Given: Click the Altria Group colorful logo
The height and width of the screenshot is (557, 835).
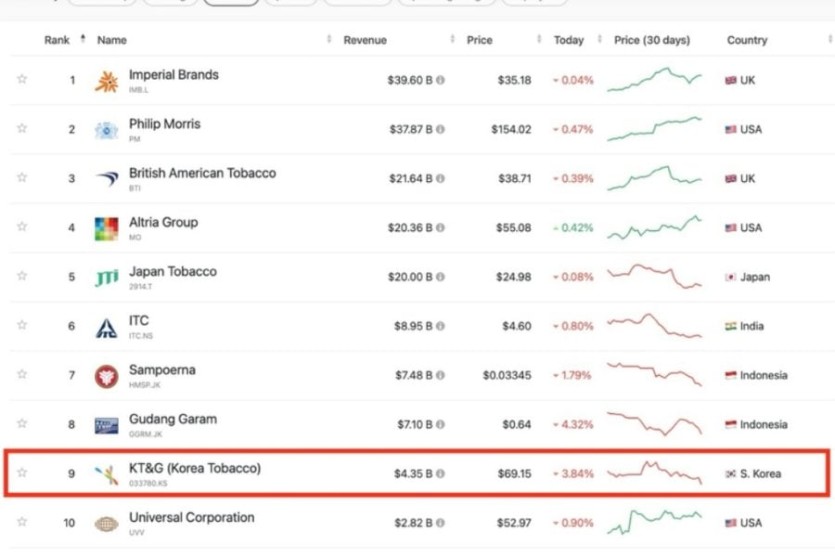Looking at the screenshot, I should point(106,228).
